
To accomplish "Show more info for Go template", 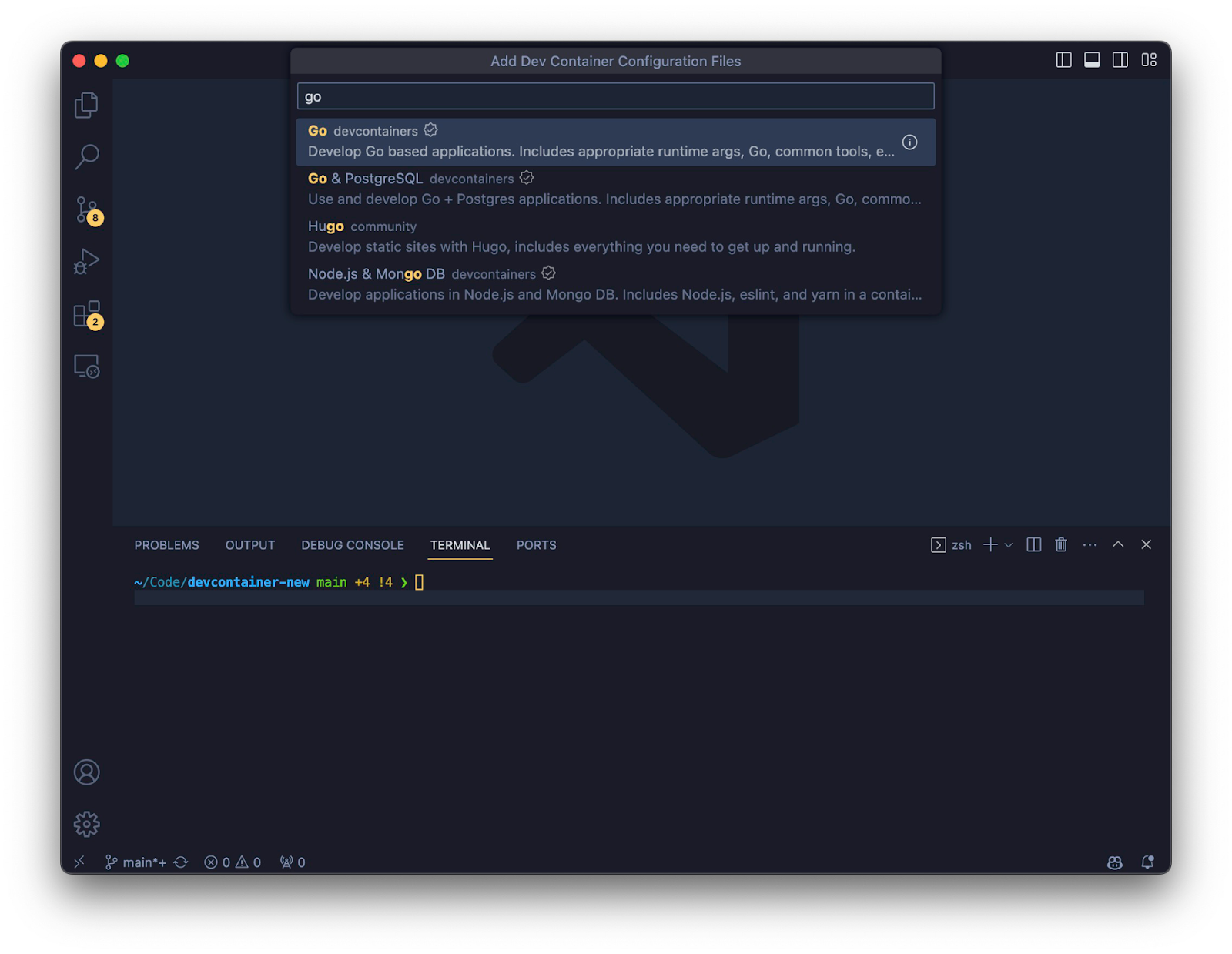I will [909, 142].
